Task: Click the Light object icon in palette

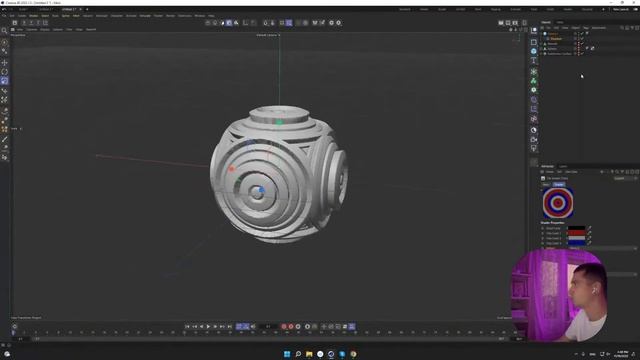Action: 533,149
